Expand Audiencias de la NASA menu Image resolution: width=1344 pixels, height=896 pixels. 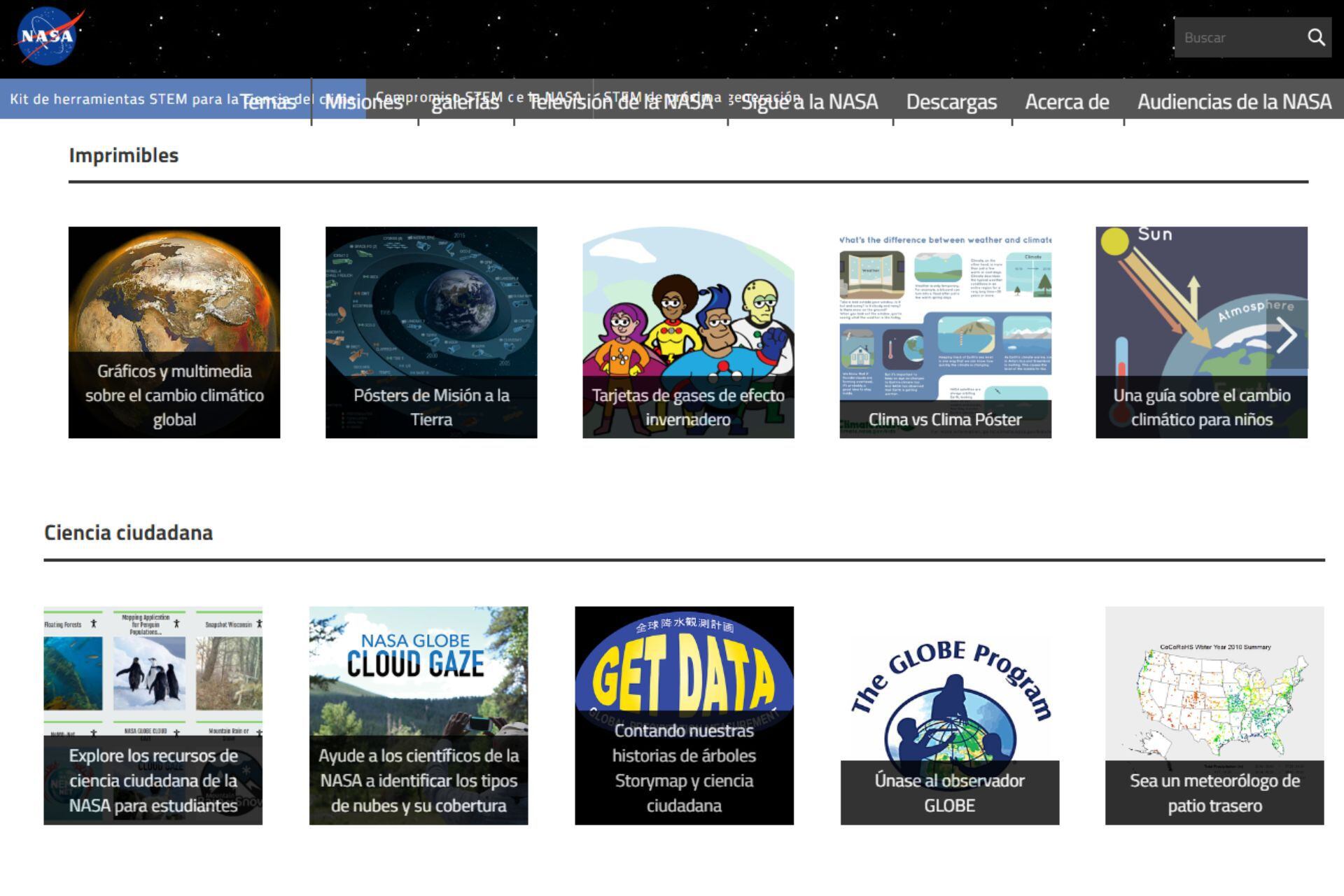coord(1233,102)
